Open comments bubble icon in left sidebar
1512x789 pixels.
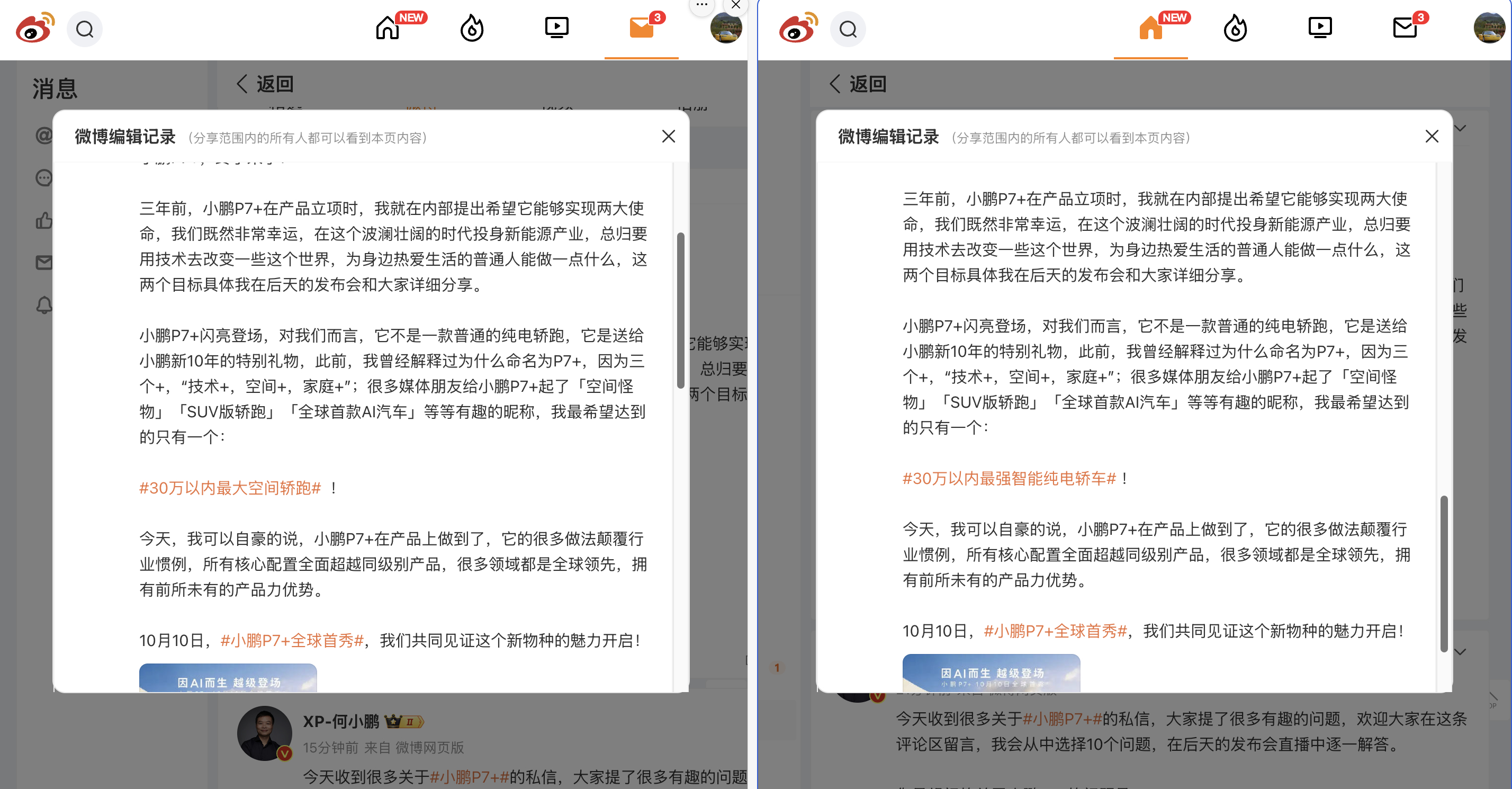tap(44, 178)
